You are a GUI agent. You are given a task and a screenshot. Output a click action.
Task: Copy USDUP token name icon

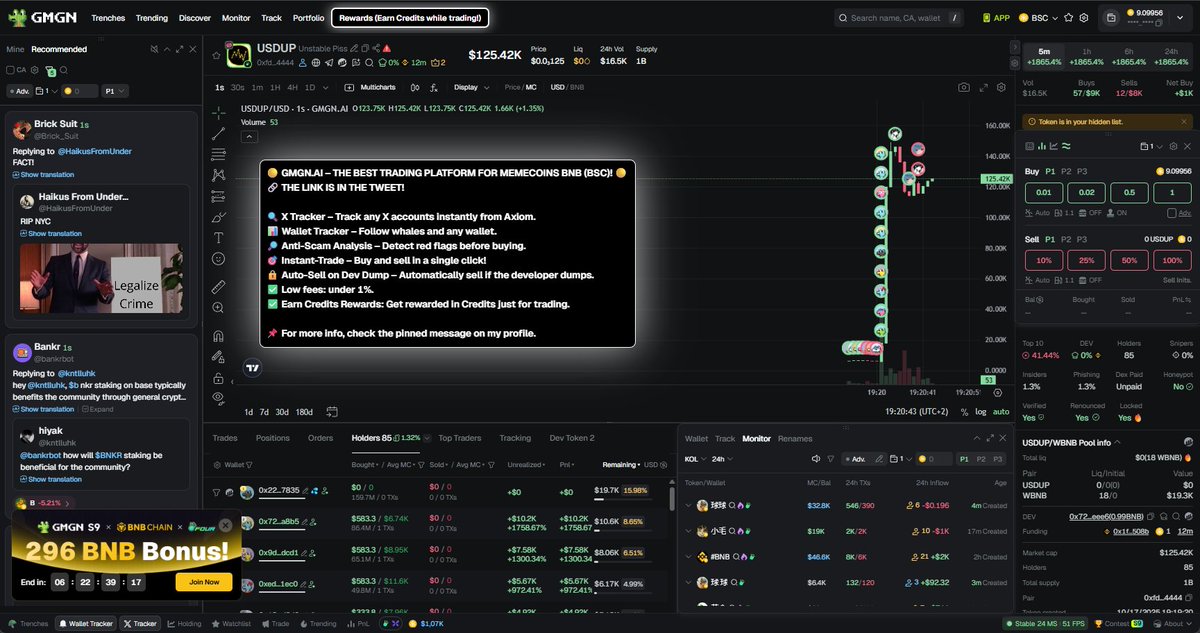pos(366,48)
